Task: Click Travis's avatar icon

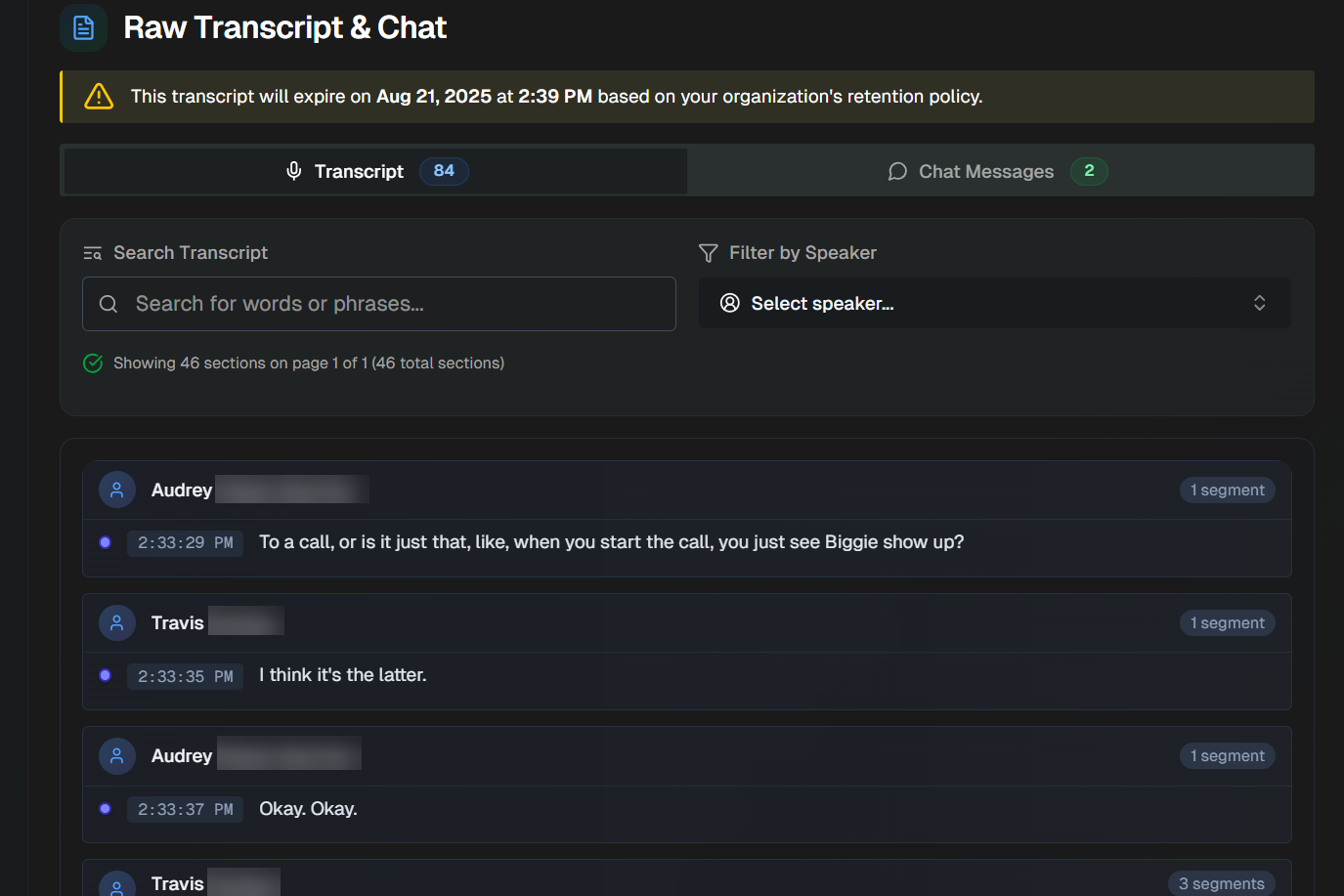Action: (x=117, y=622)
